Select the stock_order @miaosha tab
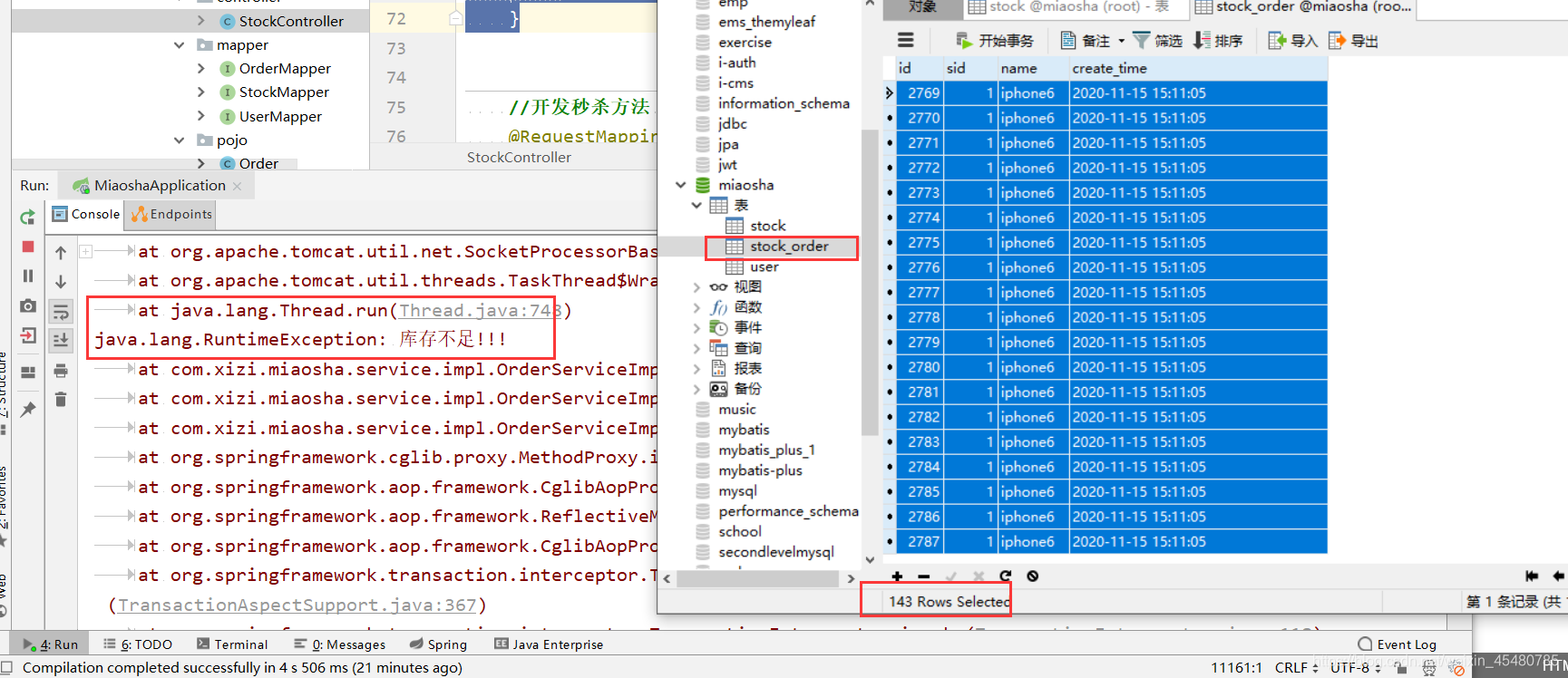Image resolution: width=1568 pixels, height=678 pixels. tap(1302, 7)
